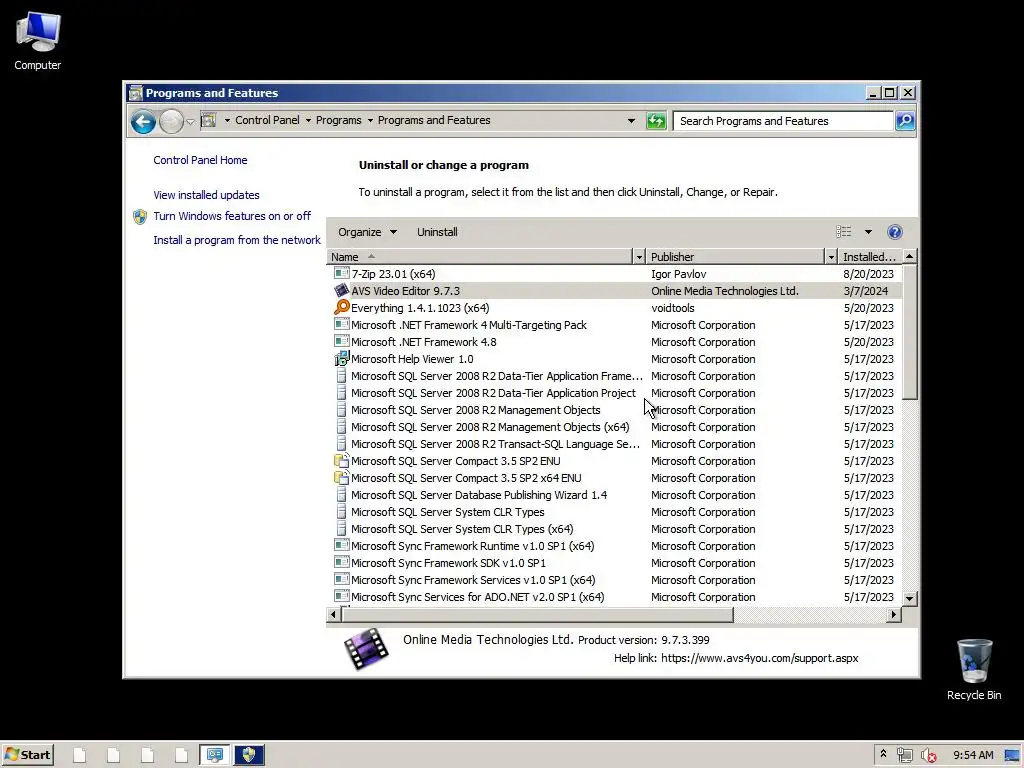
Task: Open the Computer desktop icon
Action: click(x=38, y=41)
